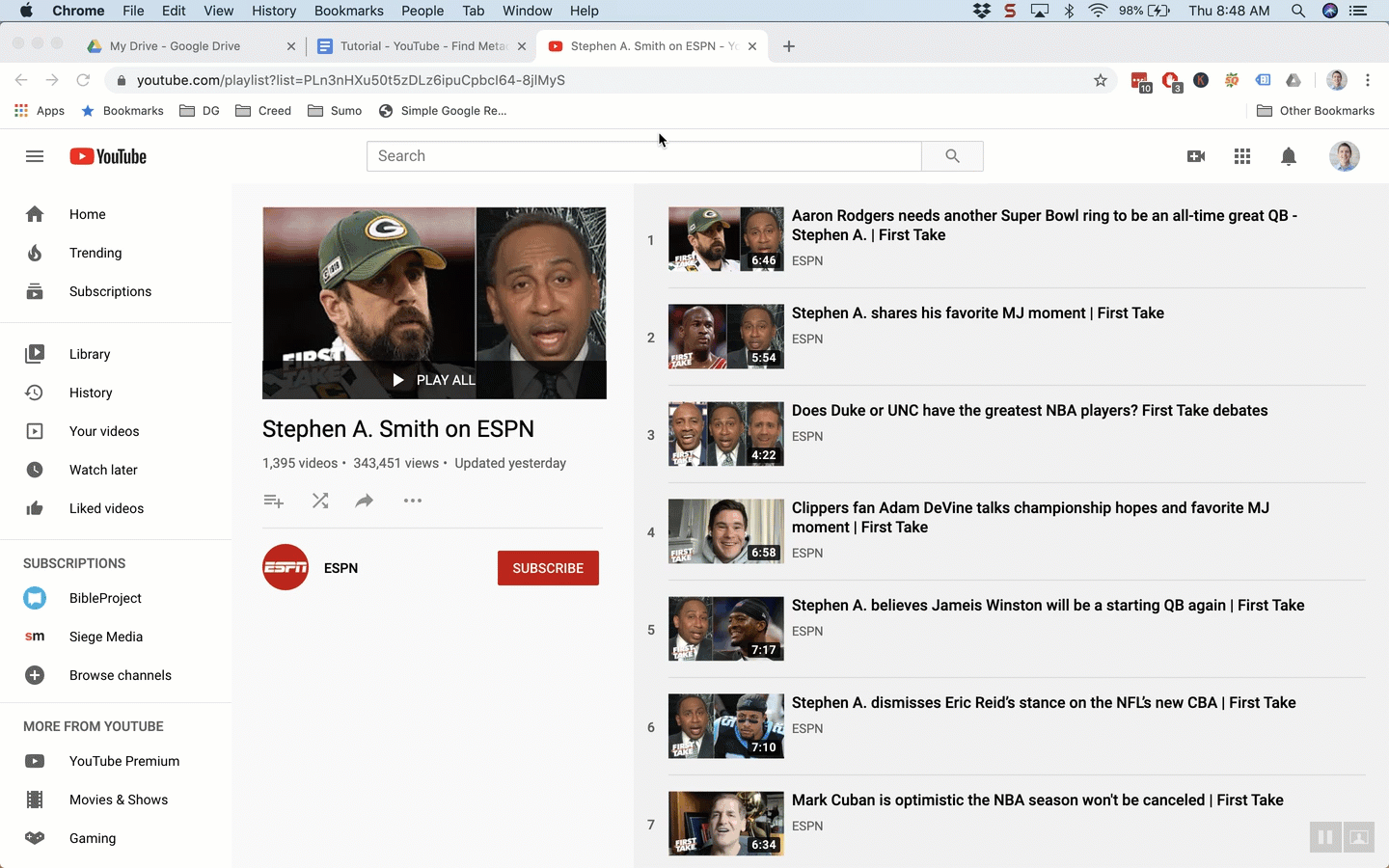Image resolution: width=1389 pixels, height=868 pixels.
Task: Expand the DG bookmarks folder
Action: tap(200, 111)
